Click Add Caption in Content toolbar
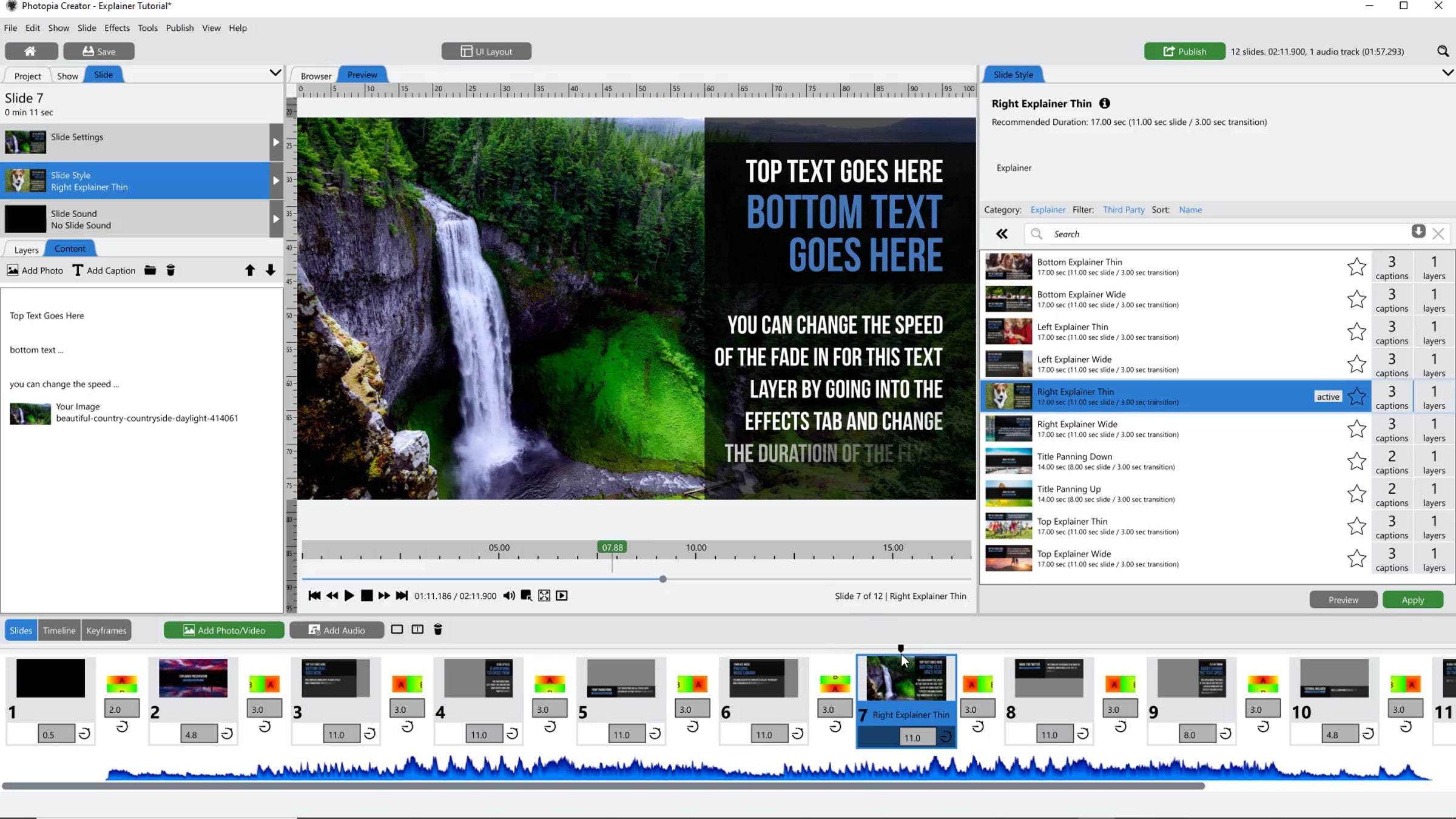This screenshot has height=819, width=1456. tap(104, 271)
